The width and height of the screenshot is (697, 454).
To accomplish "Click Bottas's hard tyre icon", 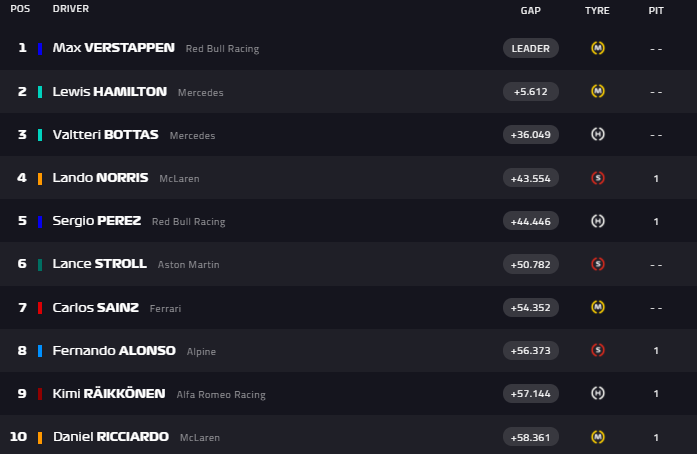I will tap(597, 134).
